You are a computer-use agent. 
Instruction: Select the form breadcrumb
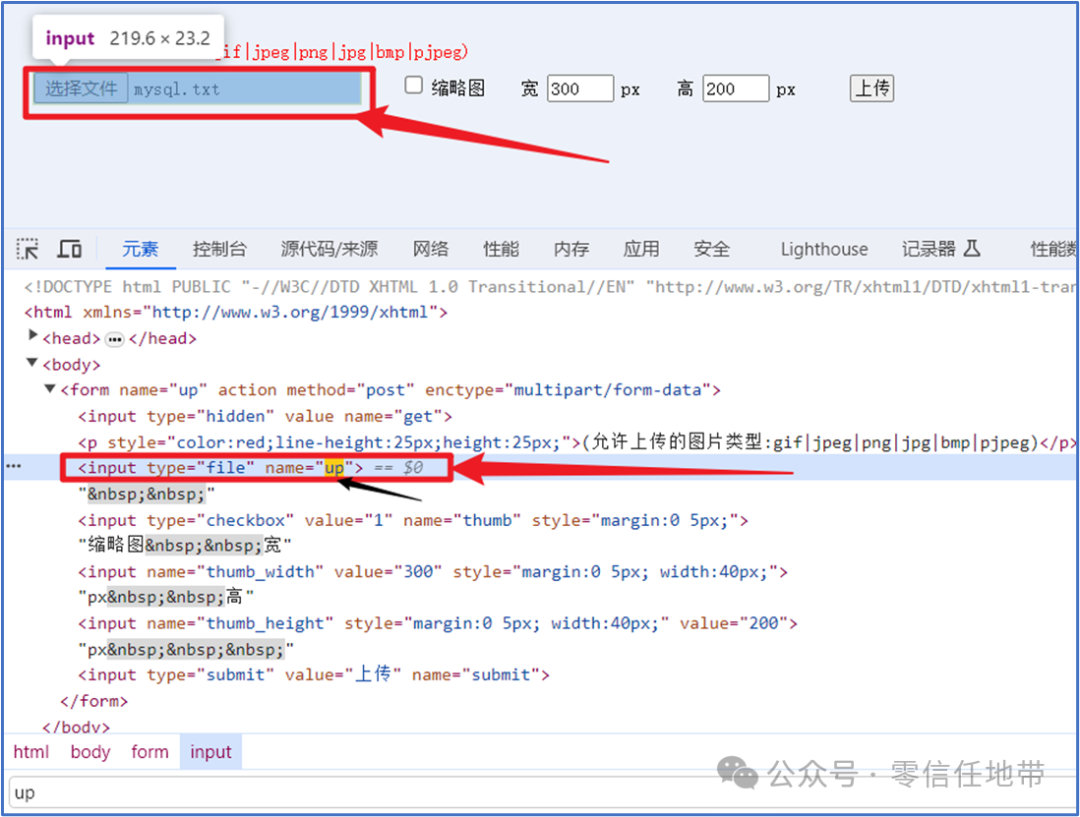pyautogui.click(x=149, y=752)
